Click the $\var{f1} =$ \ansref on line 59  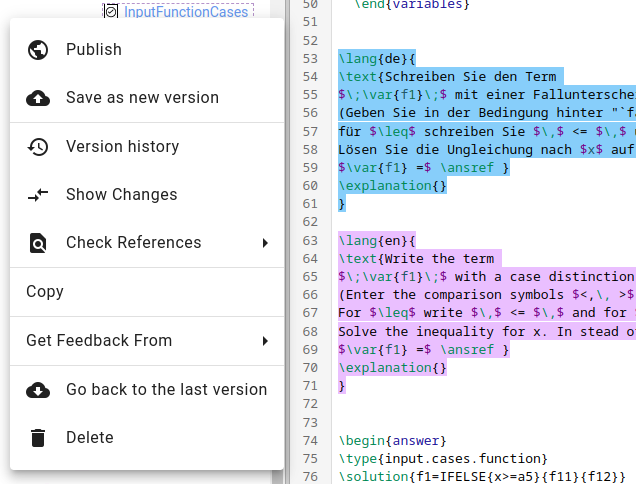pos(423,168)
